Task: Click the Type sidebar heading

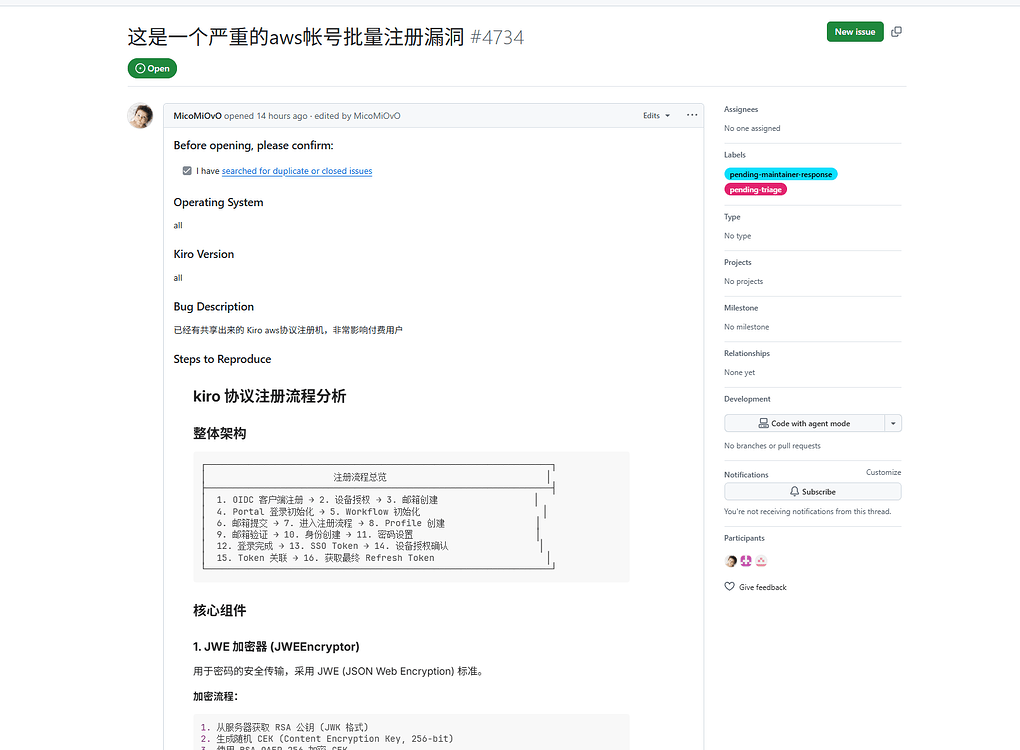Action: pyautogui.click(x=732, y=217)
